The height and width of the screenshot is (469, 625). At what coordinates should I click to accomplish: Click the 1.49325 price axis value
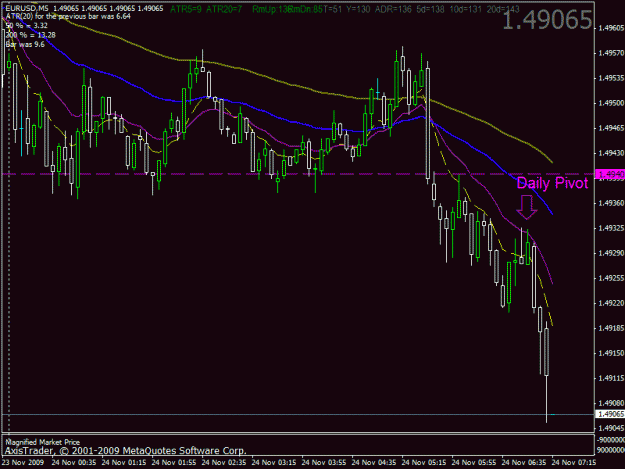tap(611, 228)
